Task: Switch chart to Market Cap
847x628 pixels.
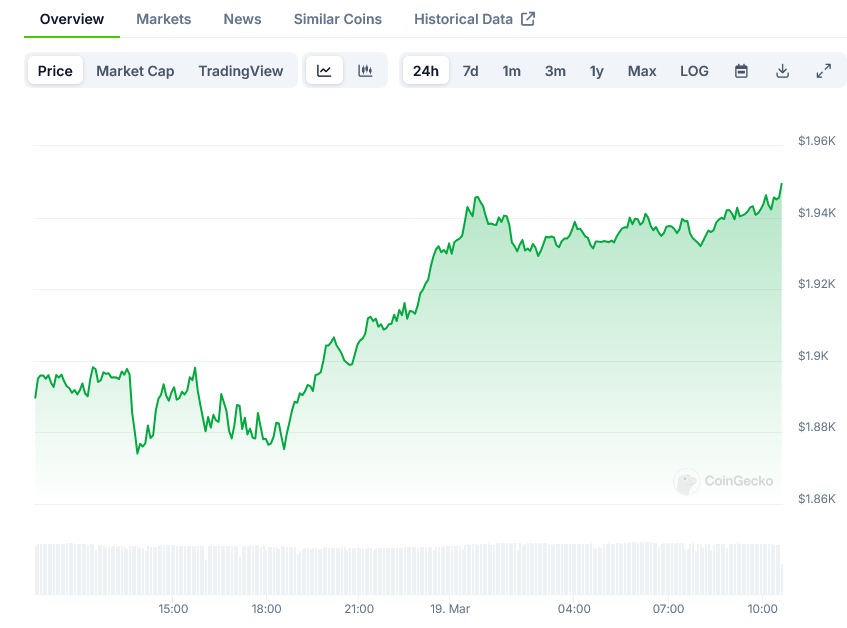Action: [135, 71]
